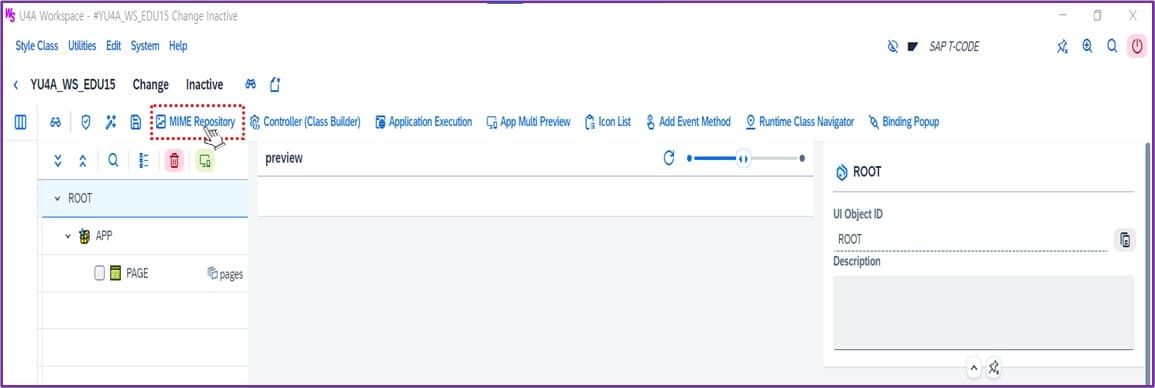
Task: Click the search magnifier icon in header
Action: 1112,46
